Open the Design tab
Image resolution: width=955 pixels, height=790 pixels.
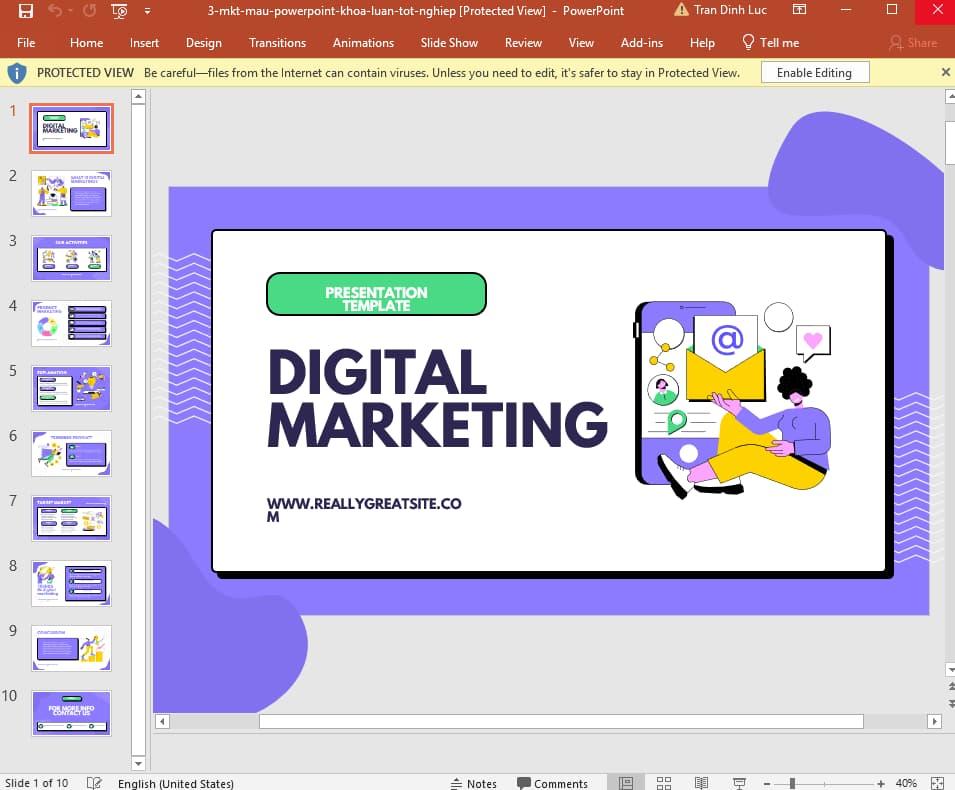pos(203,43)
